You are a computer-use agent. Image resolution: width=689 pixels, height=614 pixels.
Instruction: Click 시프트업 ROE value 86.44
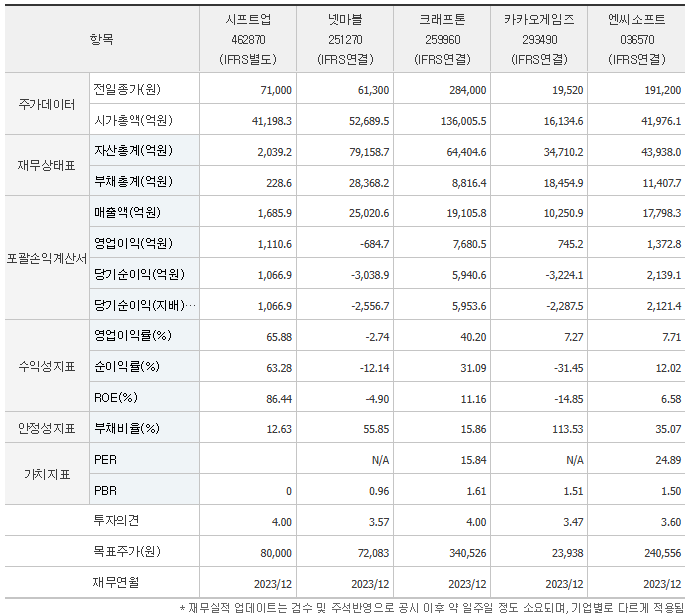[279, 399]
